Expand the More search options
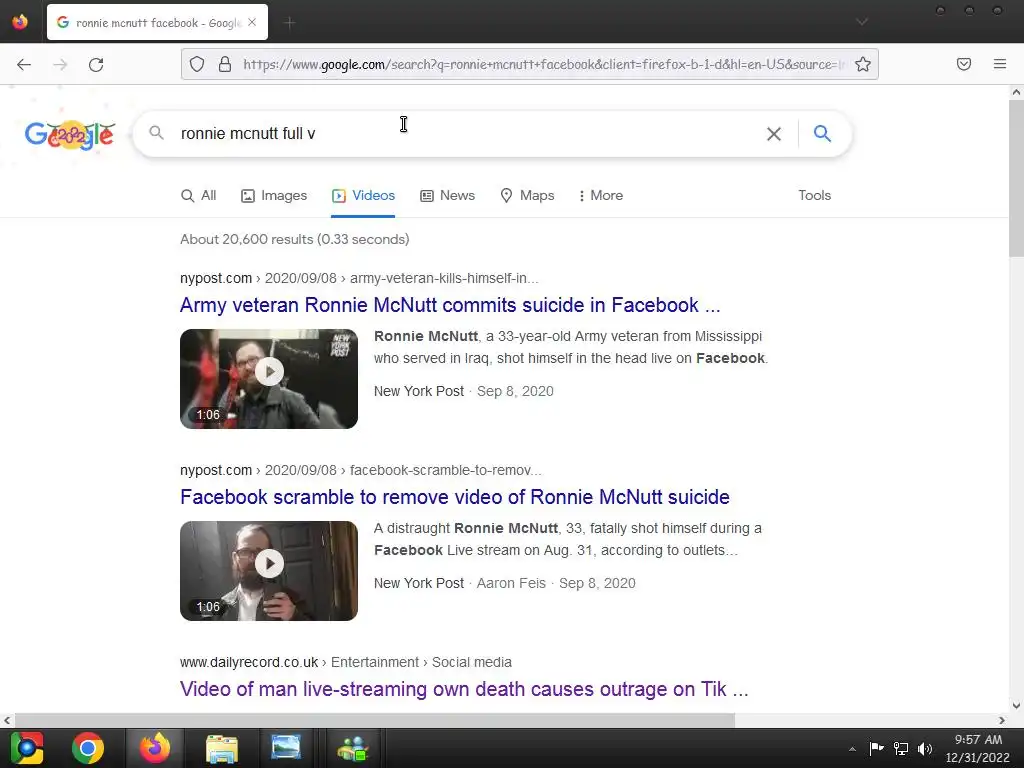This screenshot has height=768, width=1024. 601,195
